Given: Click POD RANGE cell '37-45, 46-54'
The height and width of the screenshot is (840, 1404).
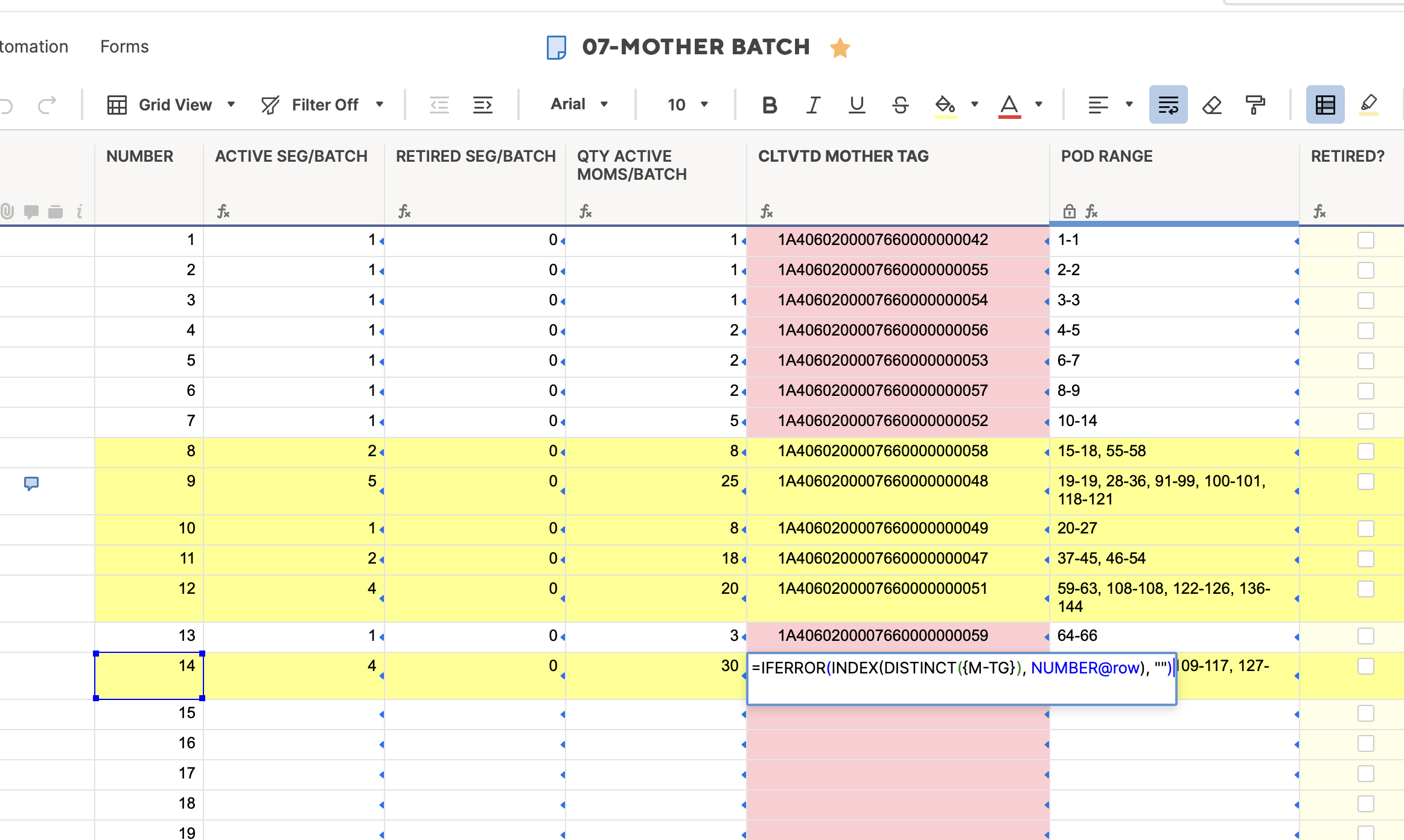Looking at the screenshot, I should click(x=1174, y=559).
